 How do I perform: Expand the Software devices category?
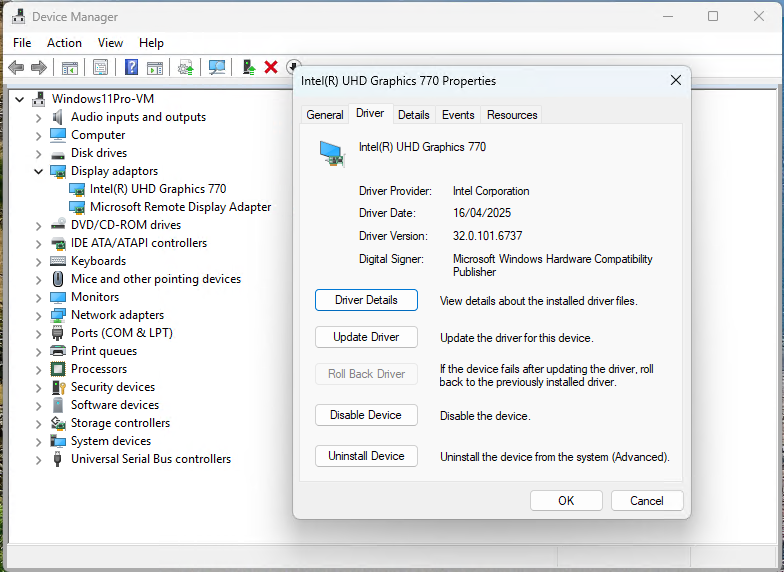coord(38,406)
